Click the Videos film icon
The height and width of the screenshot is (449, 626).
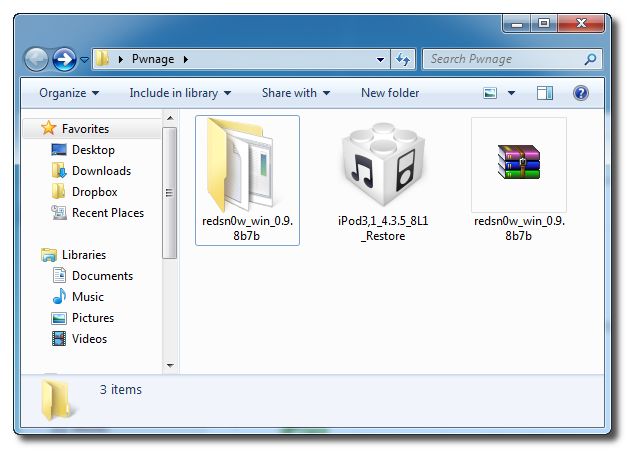[59, 339]
